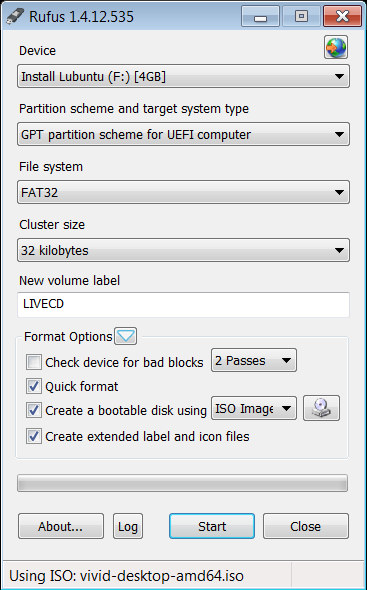Open the File system FAT32 dropdown
The width and height of the screenshot is (367, 590).
[x=183, y=192]
